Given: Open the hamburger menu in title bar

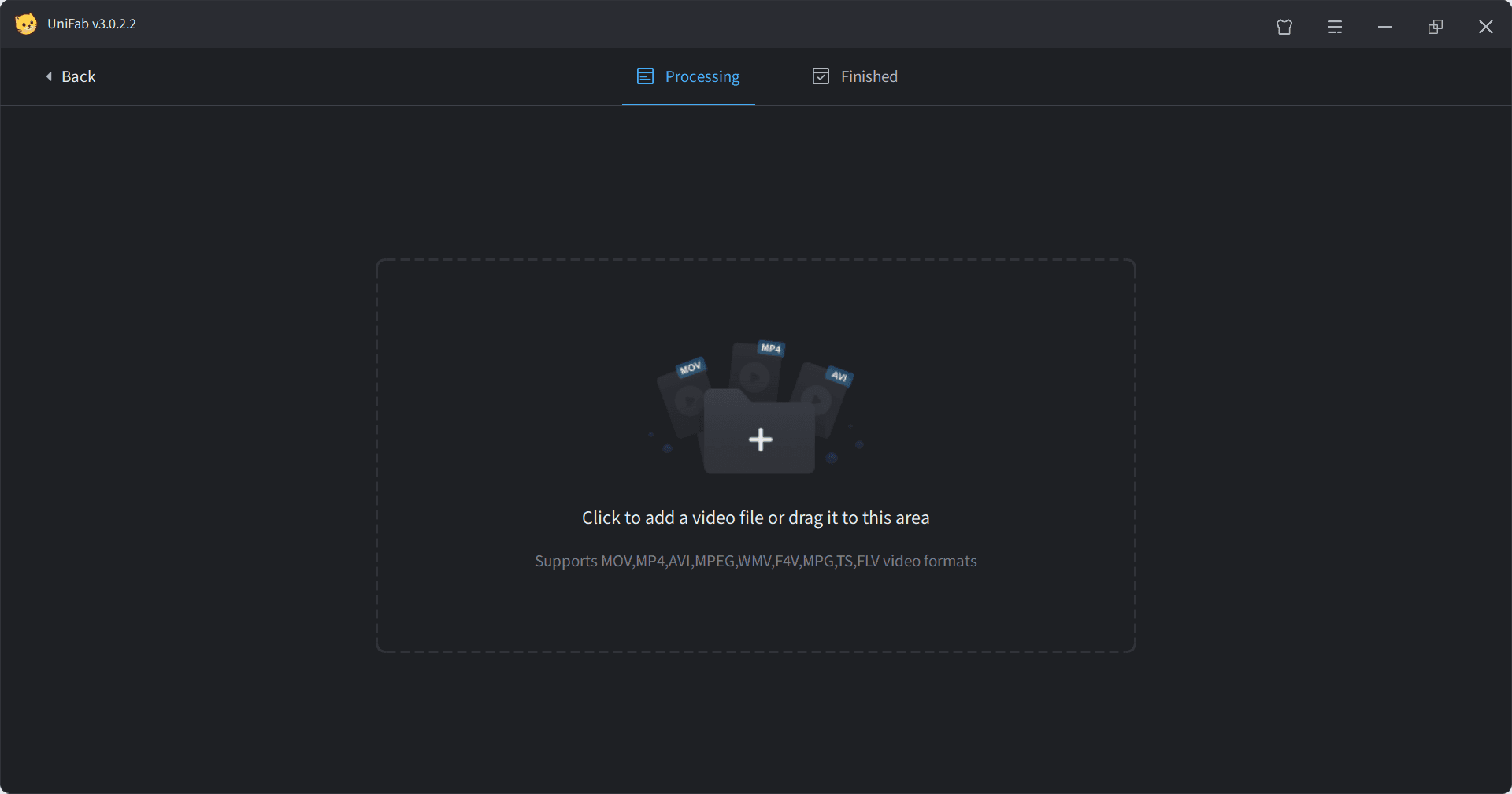Looking at the screenshot, I should pyautogui.click(x=1335, y=27).
